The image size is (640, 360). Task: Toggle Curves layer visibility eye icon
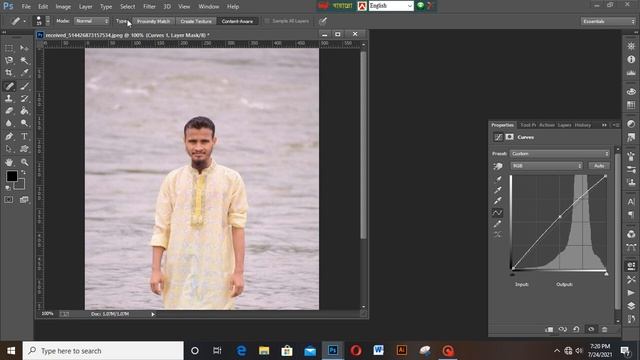point(591,329)
